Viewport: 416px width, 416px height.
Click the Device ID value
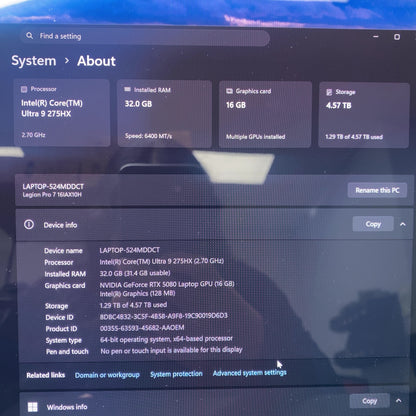coord(164,316)
